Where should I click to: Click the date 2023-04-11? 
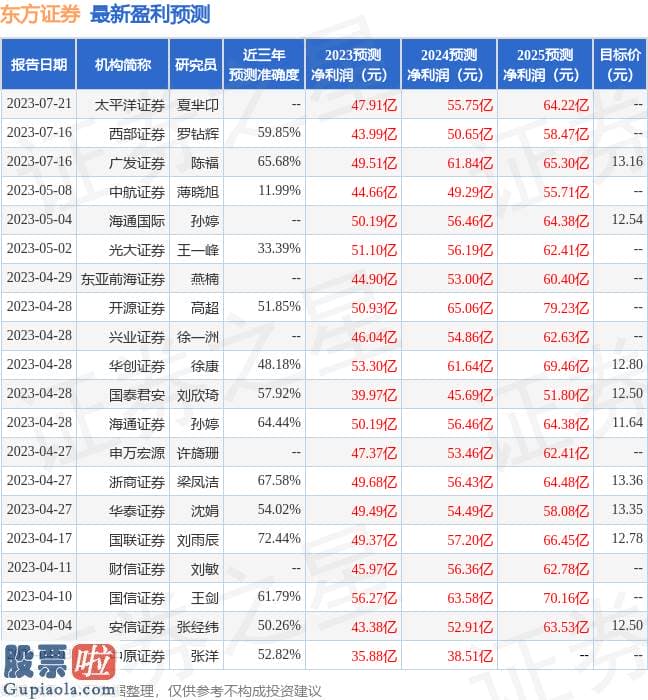click(x=39, y=568)
